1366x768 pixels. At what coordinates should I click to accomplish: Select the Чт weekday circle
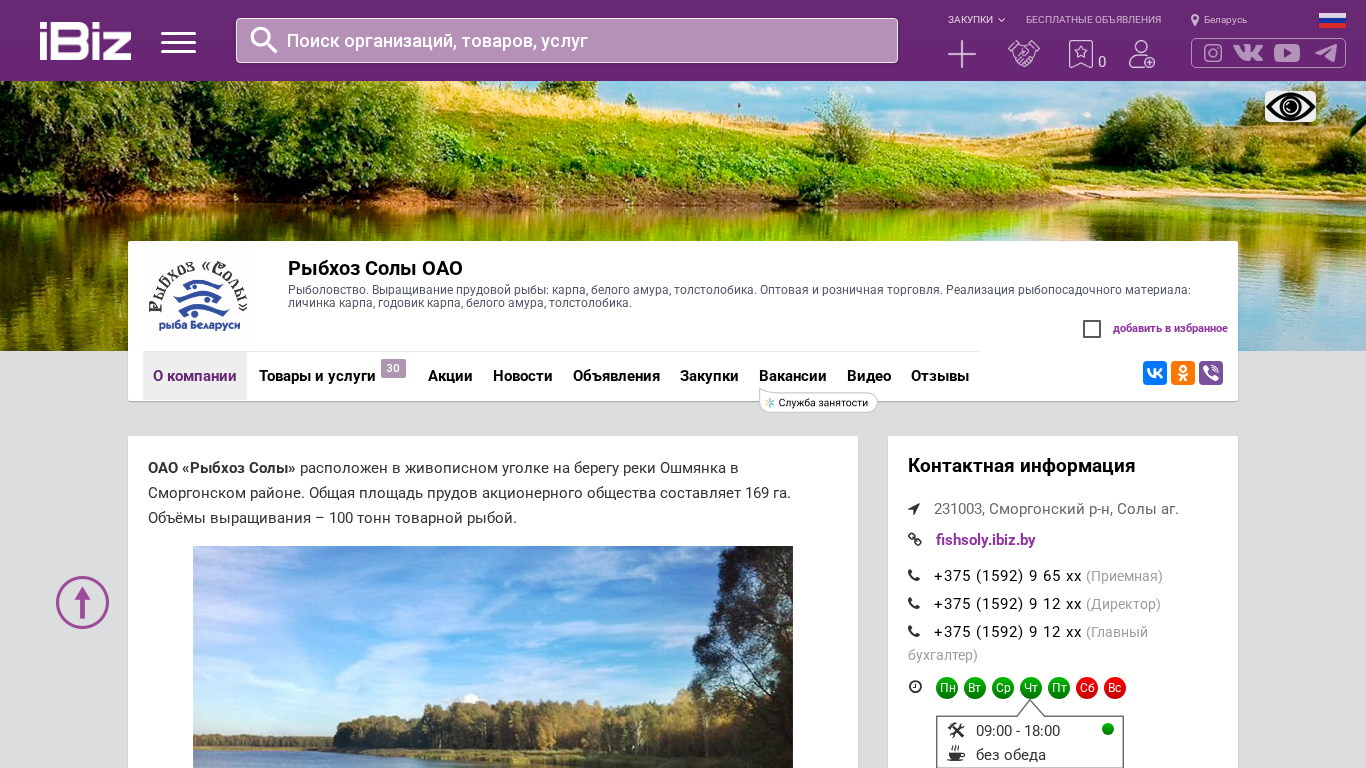coord(1031,688)
